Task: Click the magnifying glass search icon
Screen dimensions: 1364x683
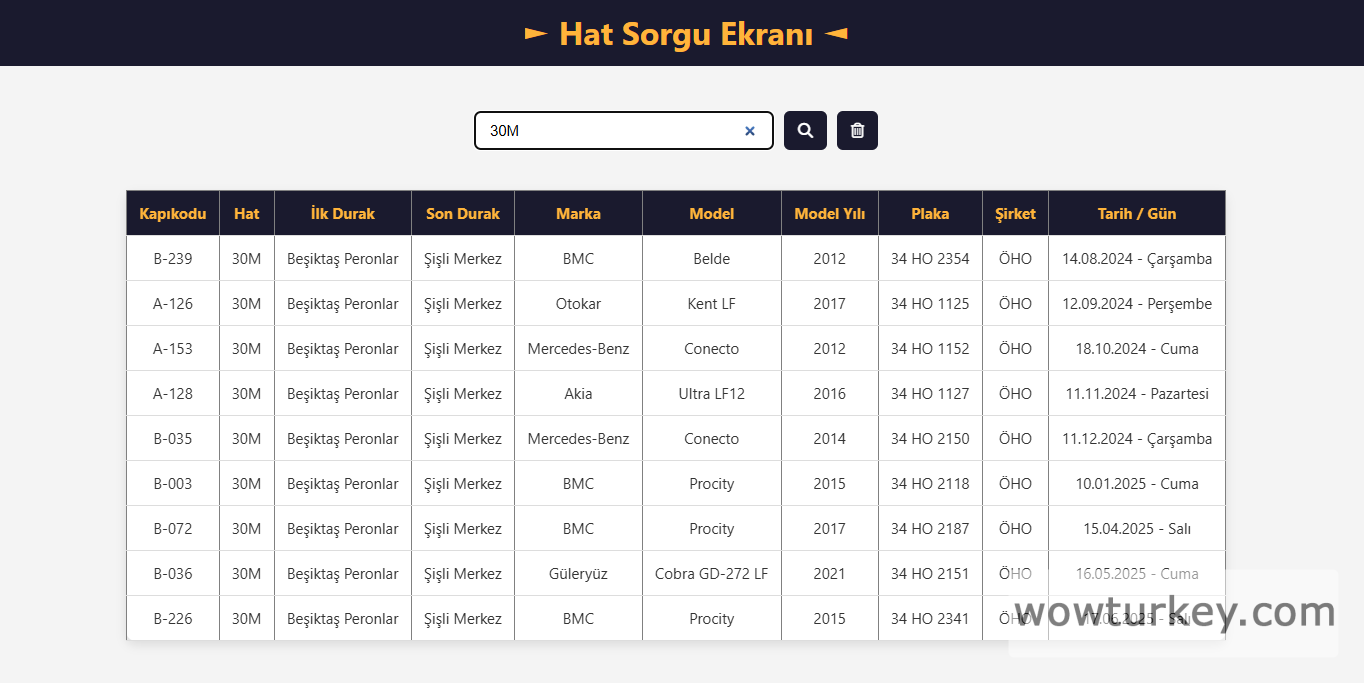Action: coord(805,130)
